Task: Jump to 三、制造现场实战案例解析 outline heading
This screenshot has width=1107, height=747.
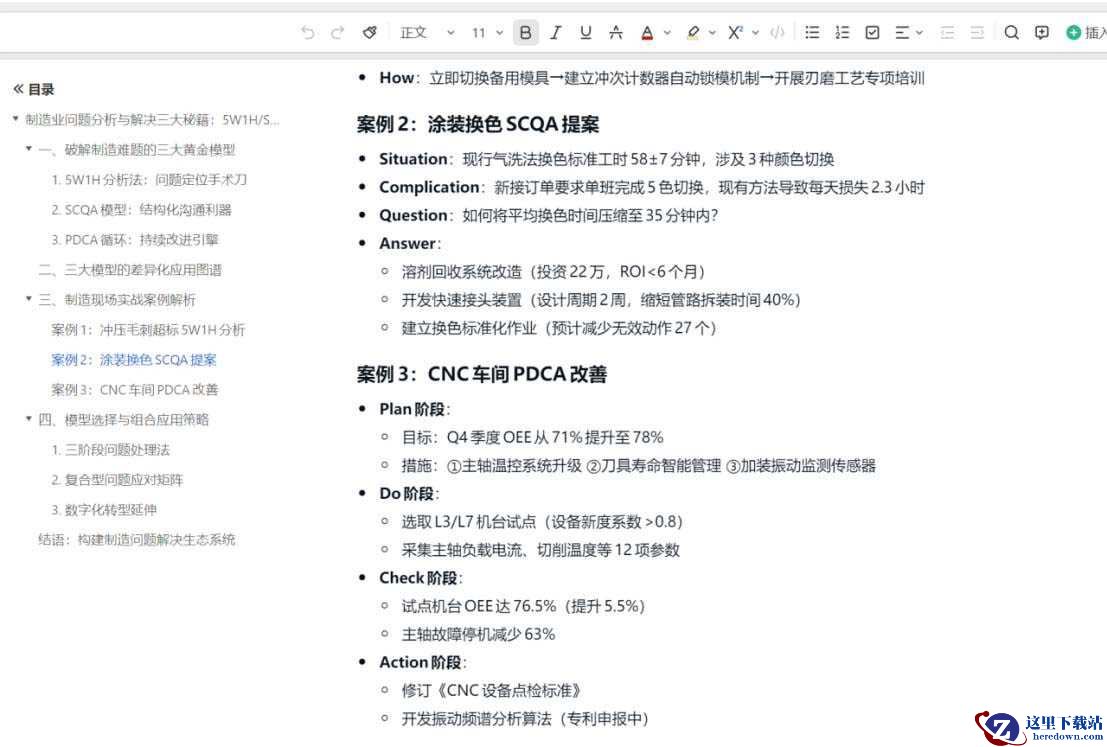Action: click(x=117, y=299)
